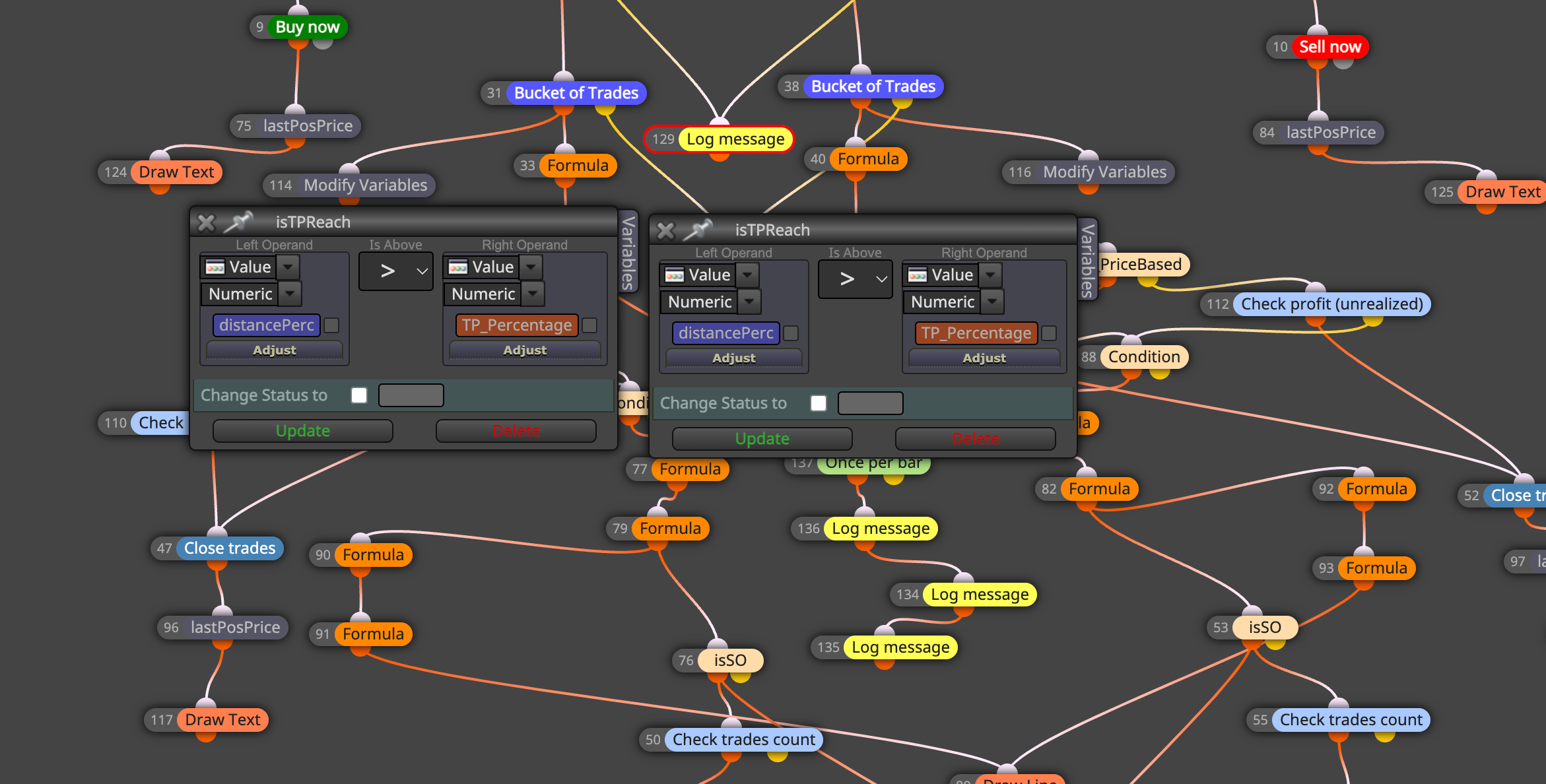Viewport: 1546px width, 784px height.
Task: Pin the right isTPReach panel
Action: (698, 230)
